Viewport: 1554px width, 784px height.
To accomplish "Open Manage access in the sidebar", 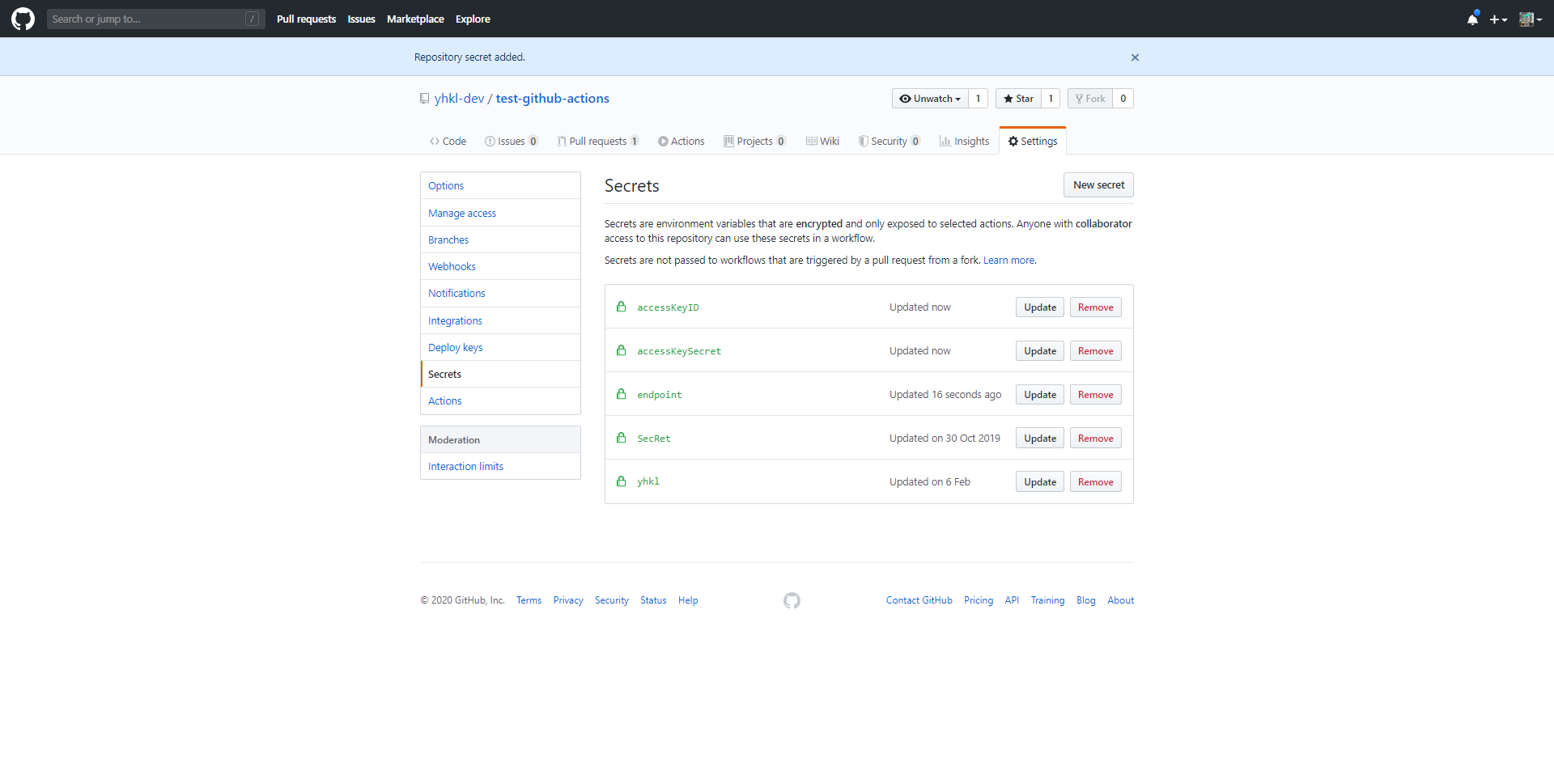I will (x=500, y=213).
